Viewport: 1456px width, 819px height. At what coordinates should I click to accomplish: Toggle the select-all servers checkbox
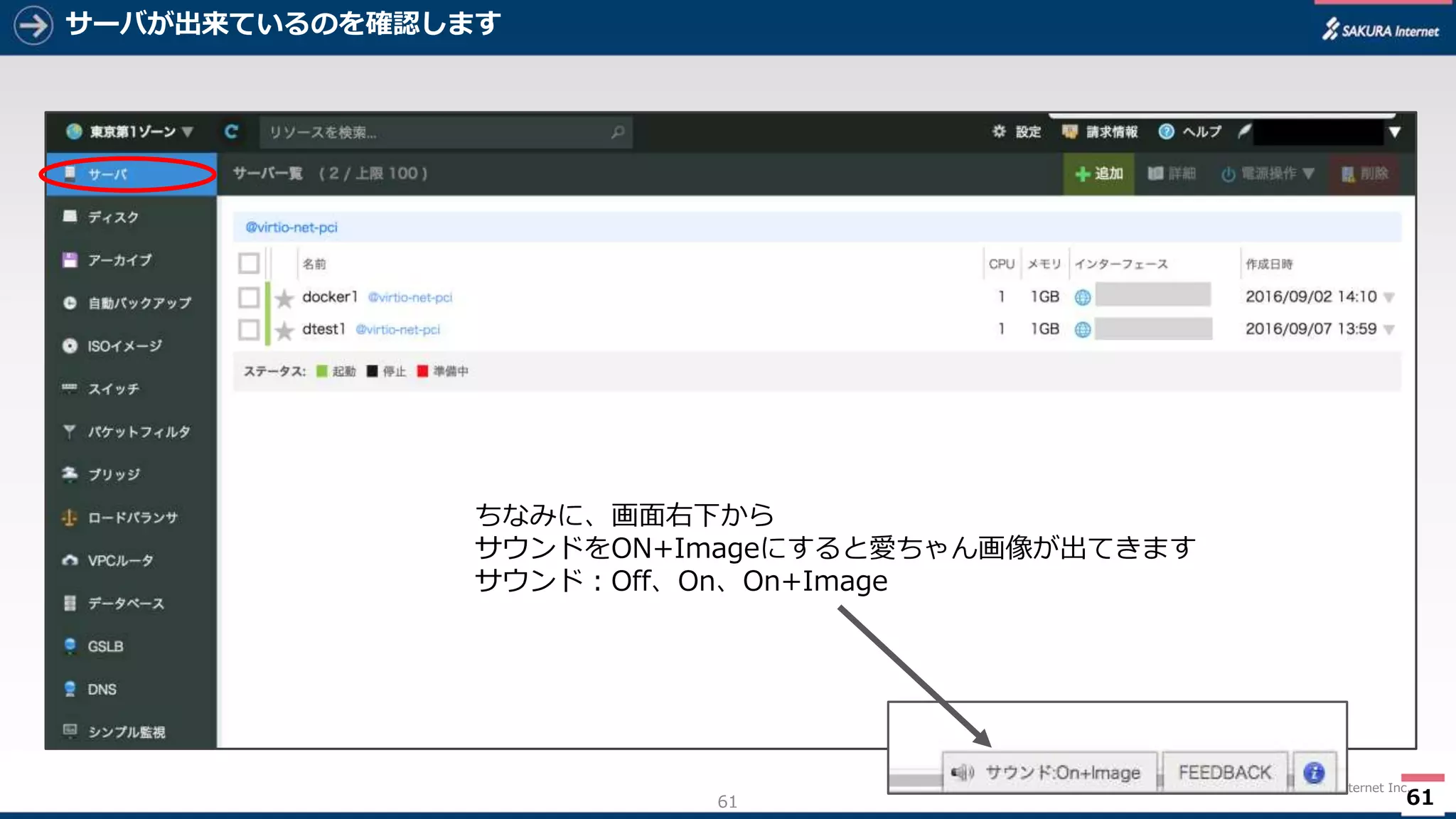249,263
